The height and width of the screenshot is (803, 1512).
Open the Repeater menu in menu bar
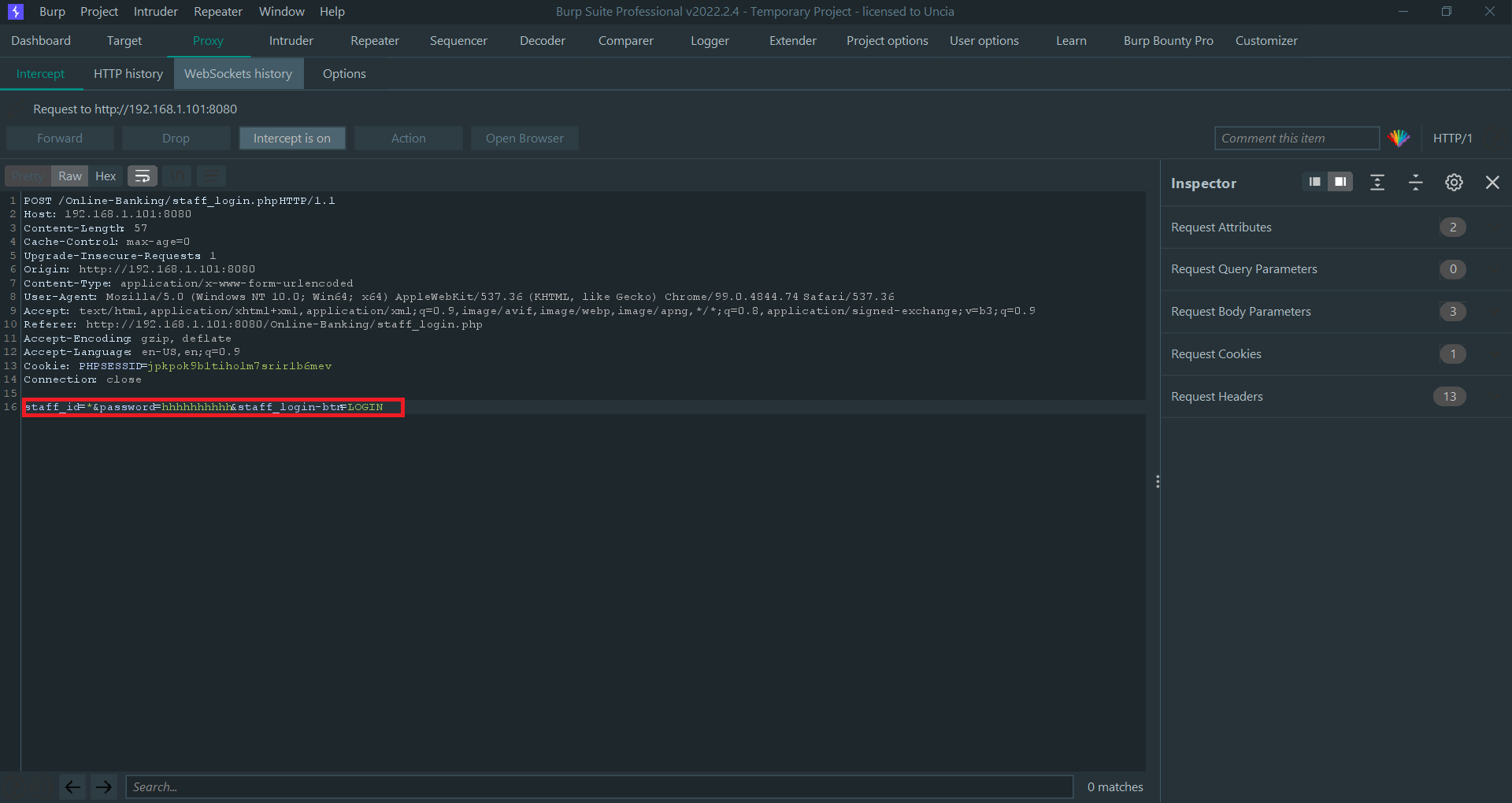(218, 12)
